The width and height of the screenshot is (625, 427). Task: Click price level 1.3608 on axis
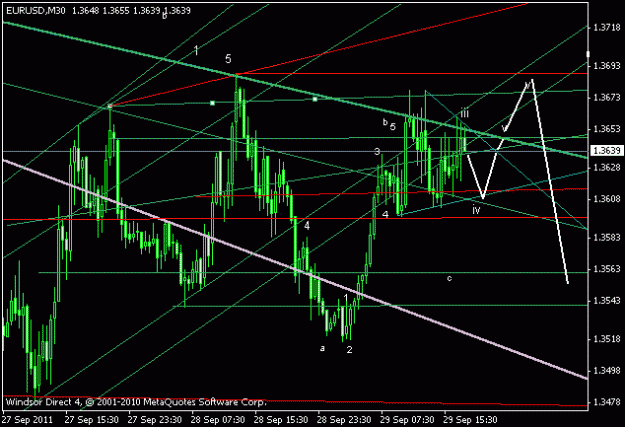pyautogui.click(x=607, y=199)
